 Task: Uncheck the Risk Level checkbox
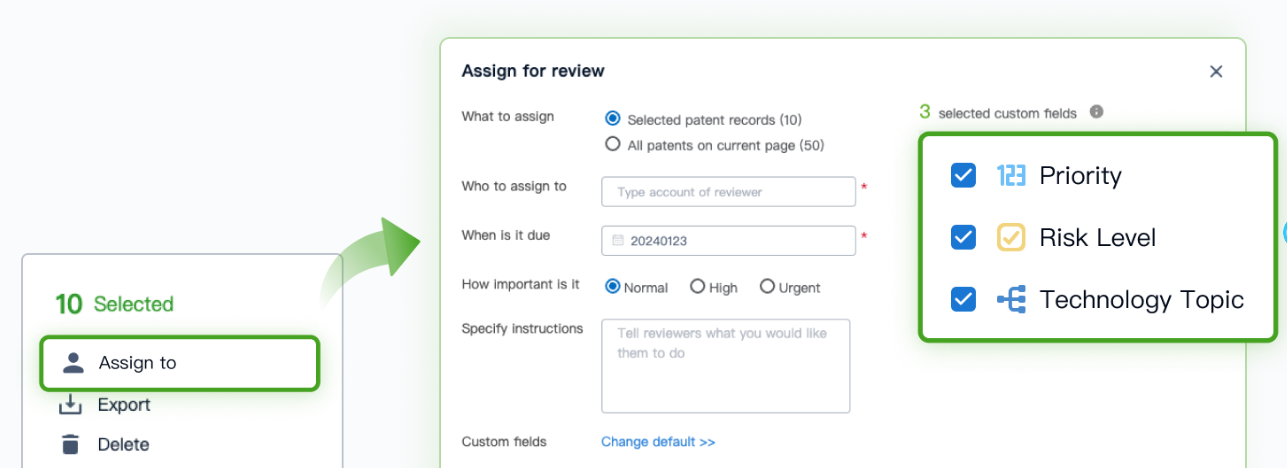pos(963,238)
